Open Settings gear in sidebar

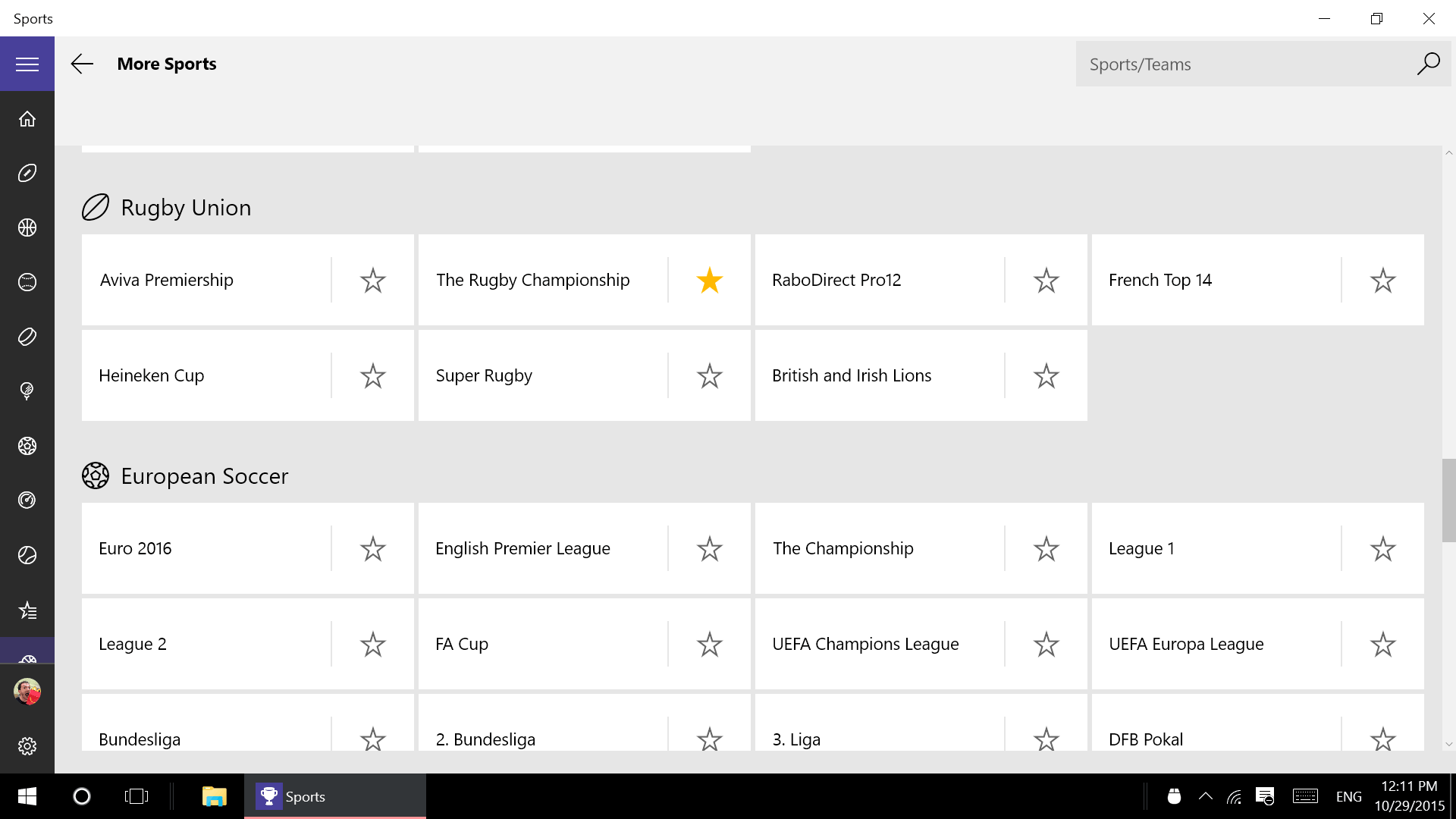(27, 746)
